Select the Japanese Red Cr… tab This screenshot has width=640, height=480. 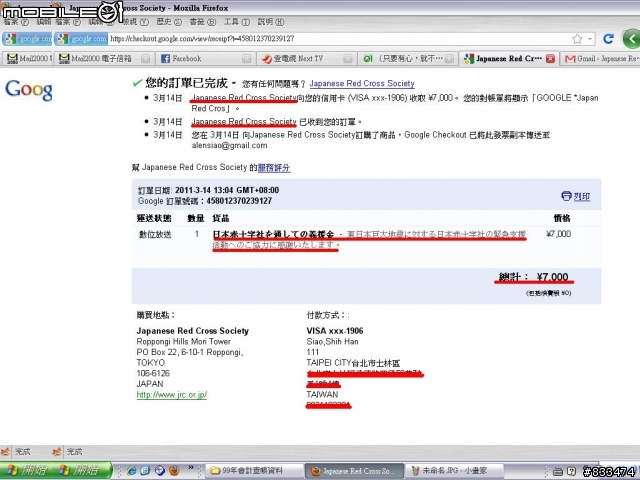pos(509,59)
